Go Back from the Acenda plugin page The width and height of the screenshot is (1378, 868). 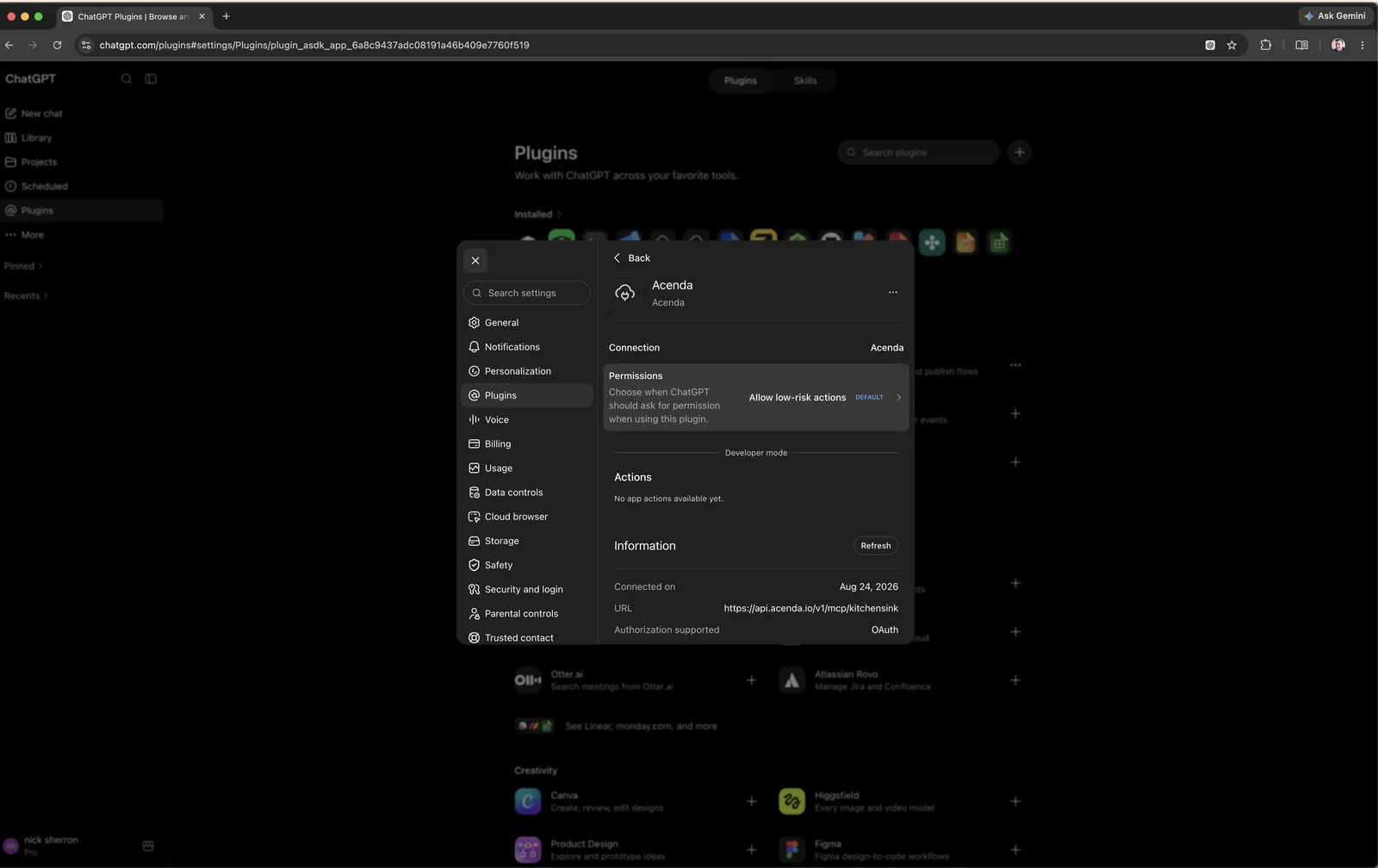coord(631,258)
